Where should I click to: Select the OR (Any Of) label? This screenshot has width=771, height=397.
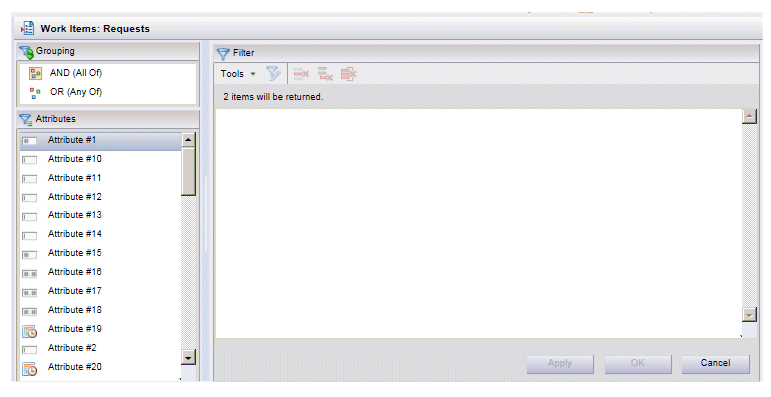coord(76,92)
